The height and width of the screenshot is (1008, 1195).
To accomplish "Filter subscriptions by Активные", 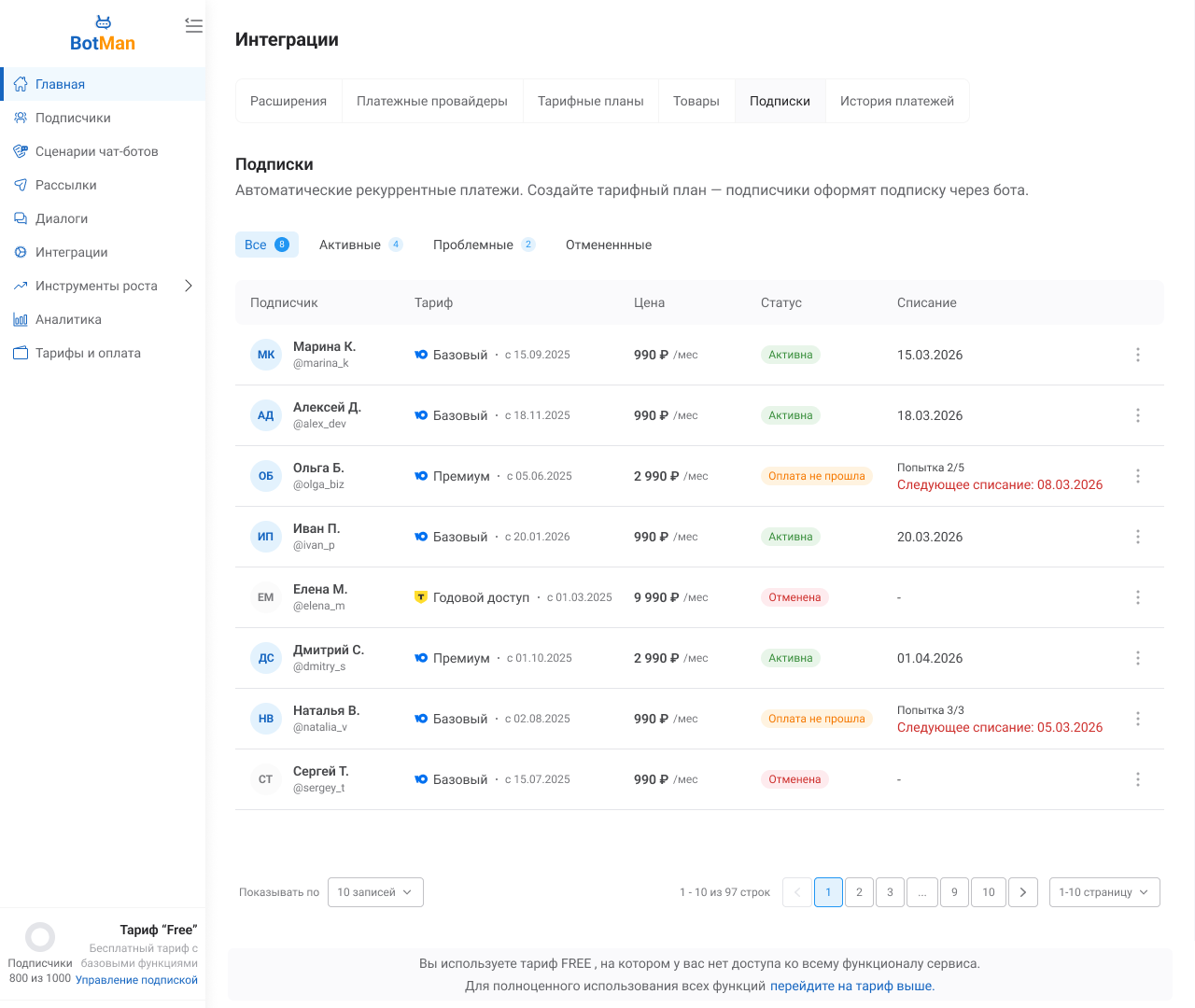I will (359, 245).
